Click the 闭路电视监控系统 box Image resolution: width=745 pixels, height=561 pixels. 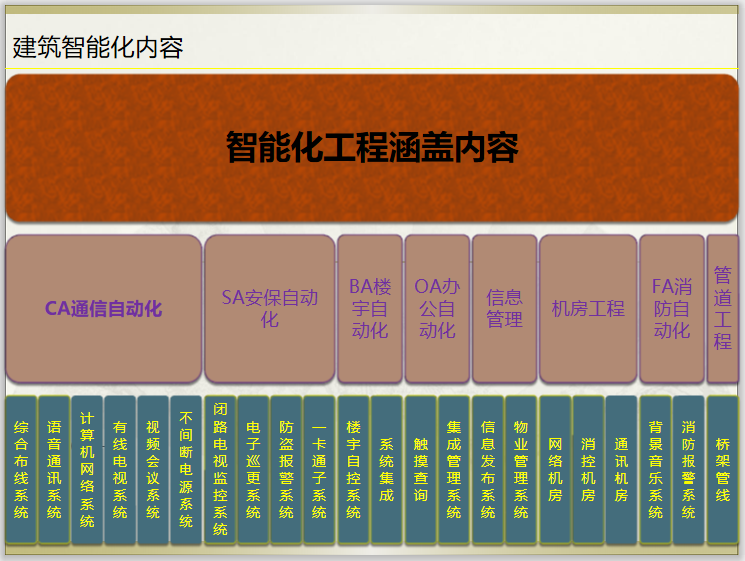tap(220, 469)
